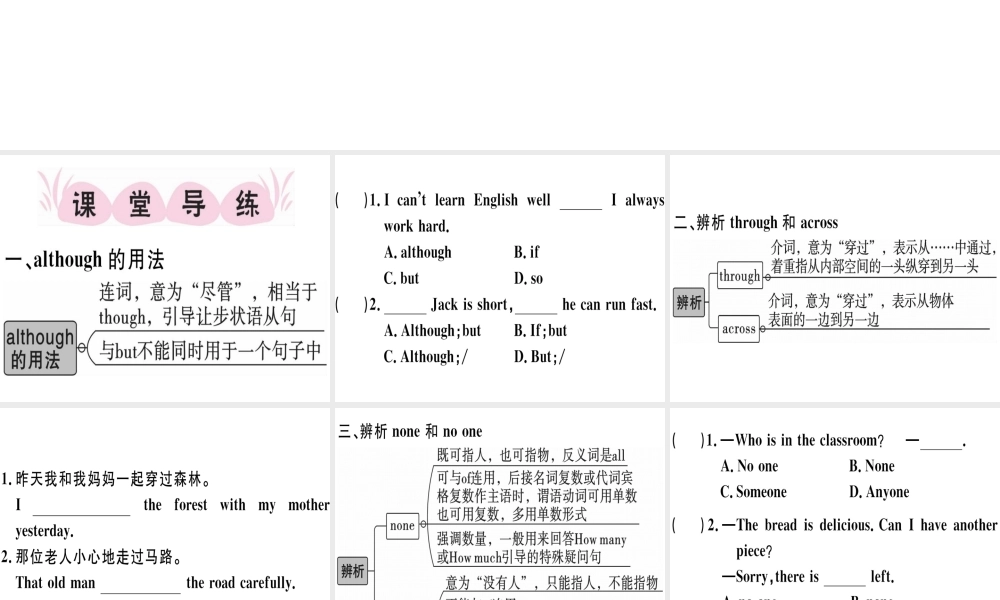This screenshot has height=600, width=1000.
Task: Collapse the node circle beside the through box
Action: pos(767,277)
